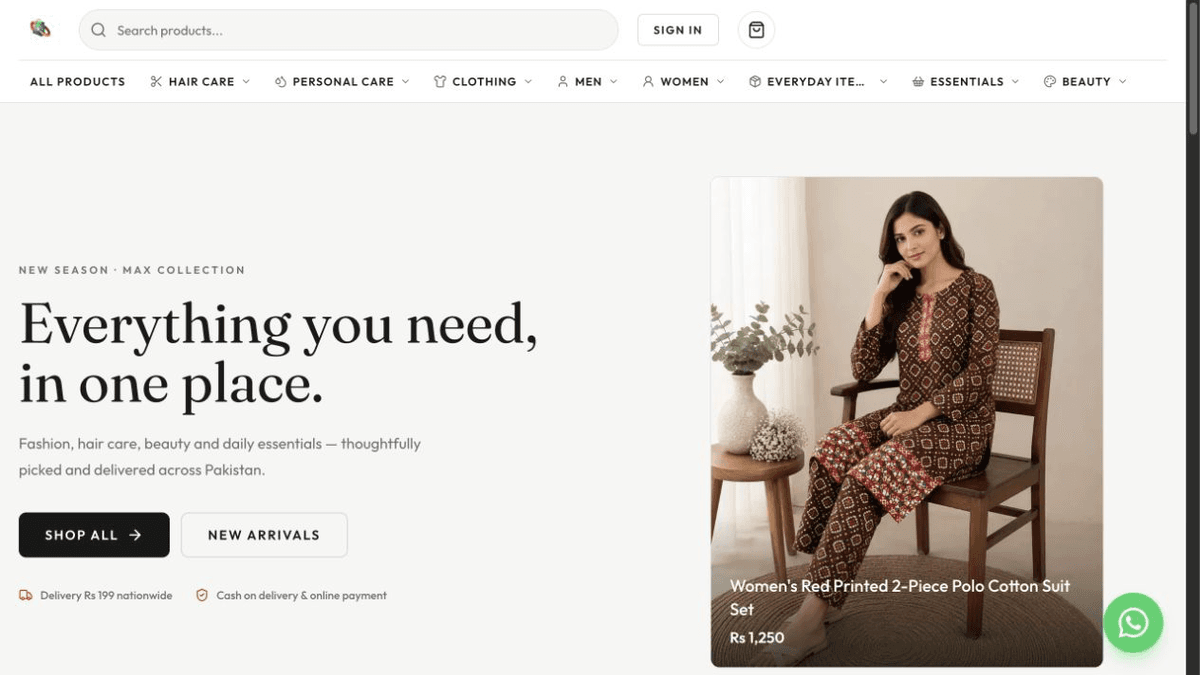Click 'NEW SEASON · MAX COLLECTION' label
Viewport: 1200px width, 675px height.
[132, 270]
